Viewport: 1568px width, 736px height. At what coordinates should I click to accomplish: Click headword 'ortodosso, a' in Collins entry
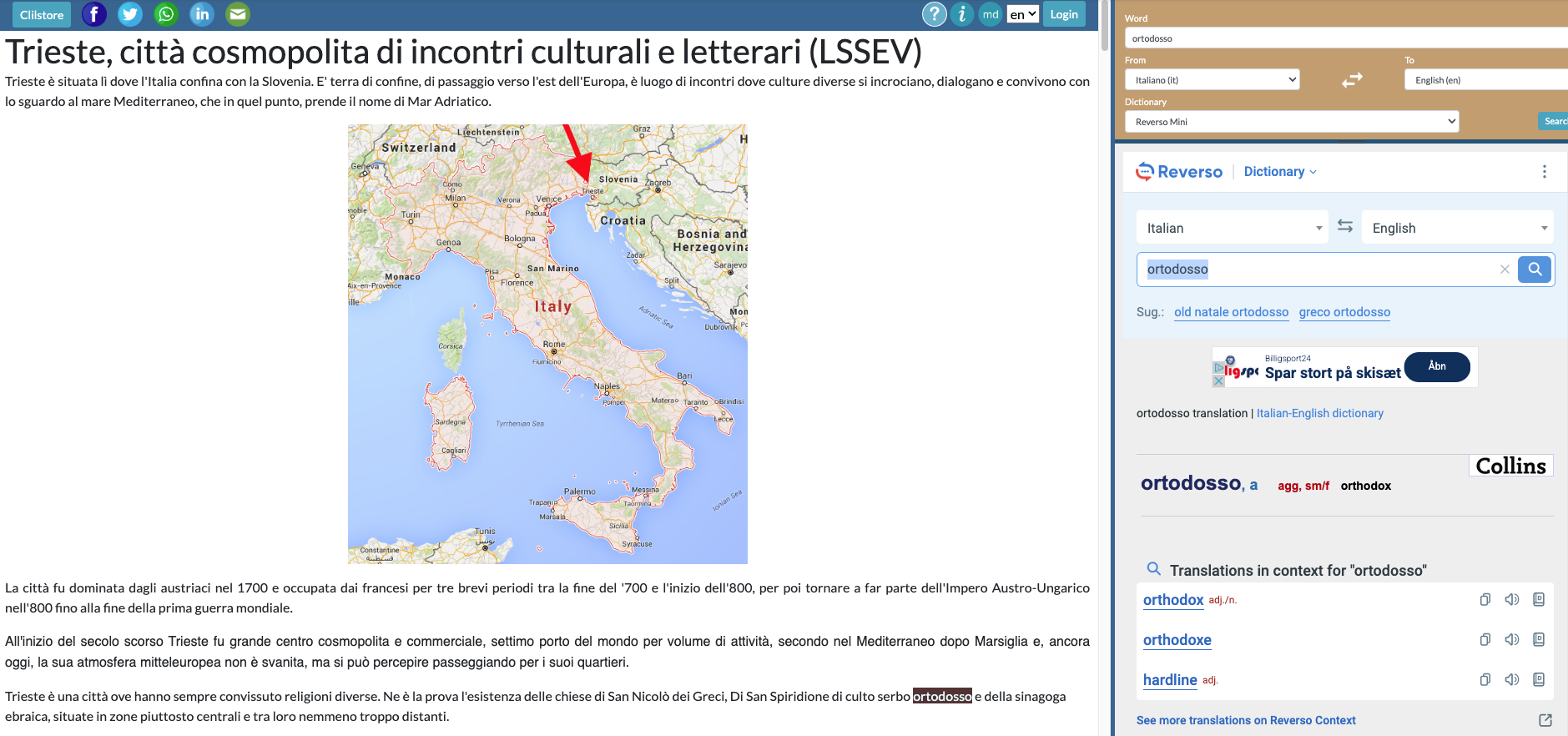click(x=1199, y=483)
